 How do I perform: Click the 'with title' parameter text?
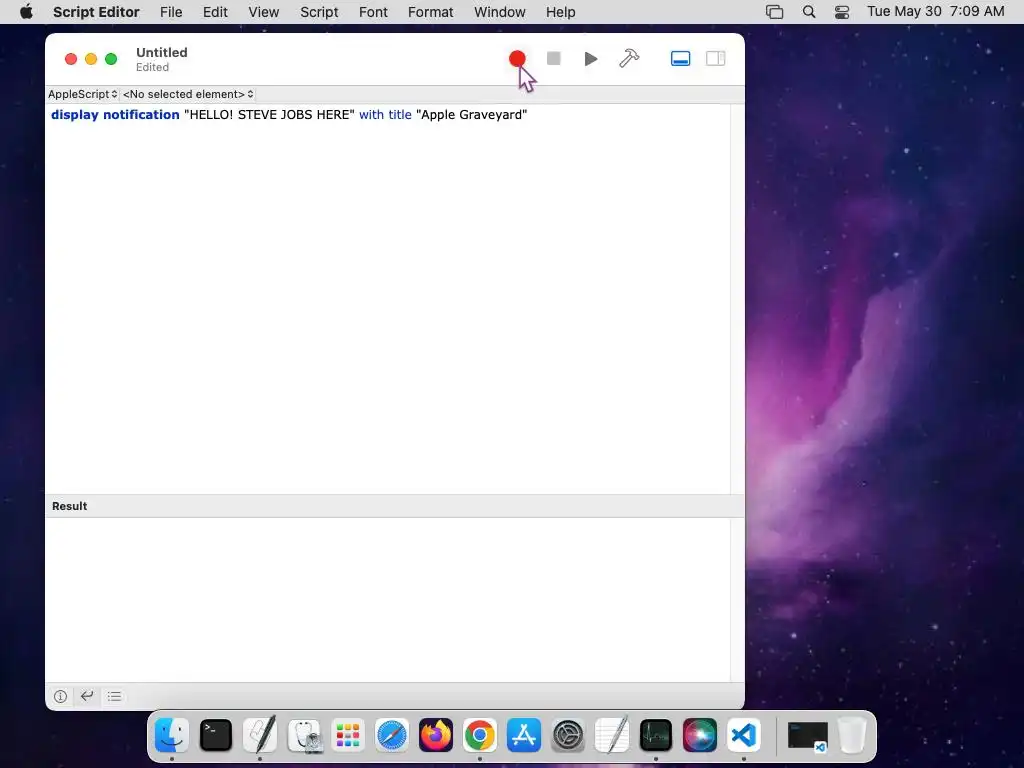pos(385,115)
